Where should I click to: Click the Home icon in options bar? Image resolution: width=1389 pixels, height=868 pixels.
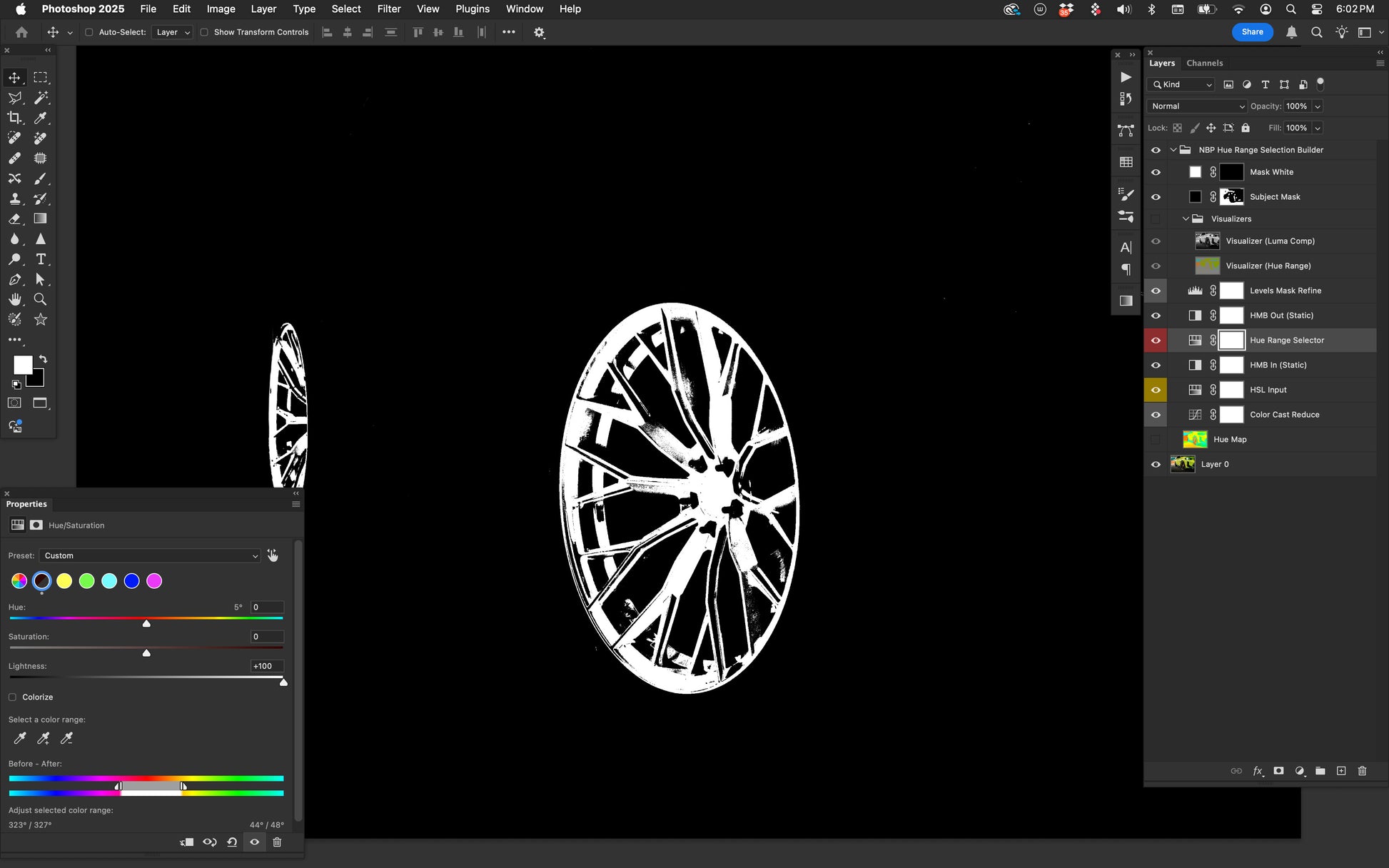pos(21,32)
